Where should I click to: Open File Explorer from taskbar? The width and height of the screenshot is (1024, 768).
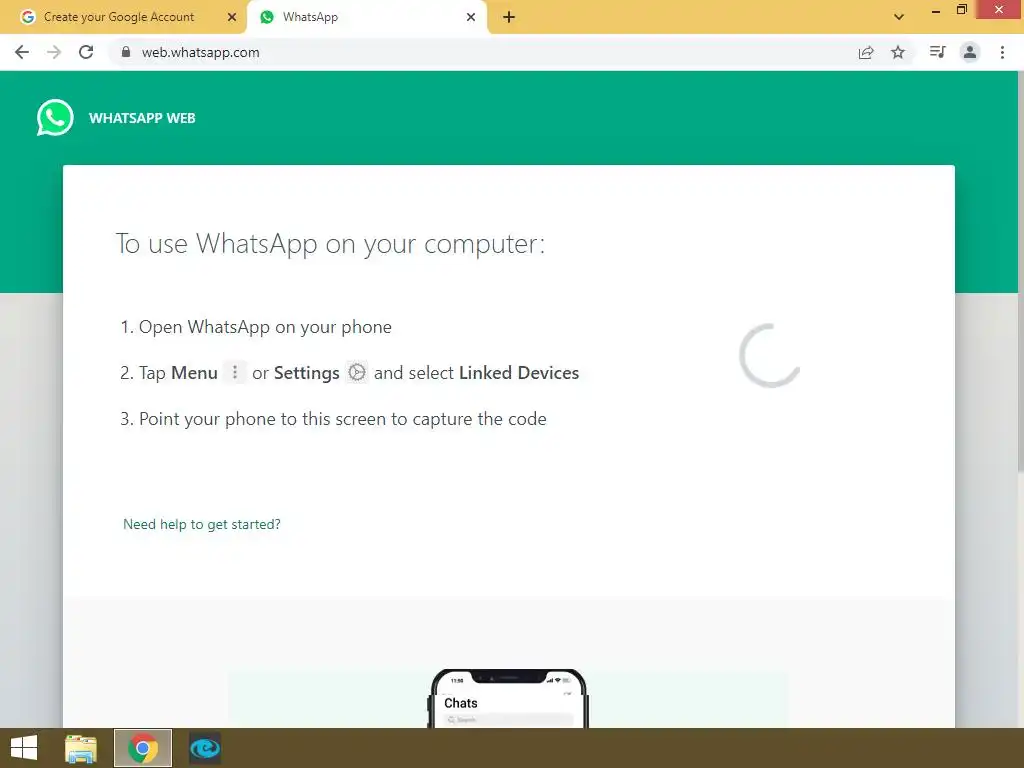point(81,748)
